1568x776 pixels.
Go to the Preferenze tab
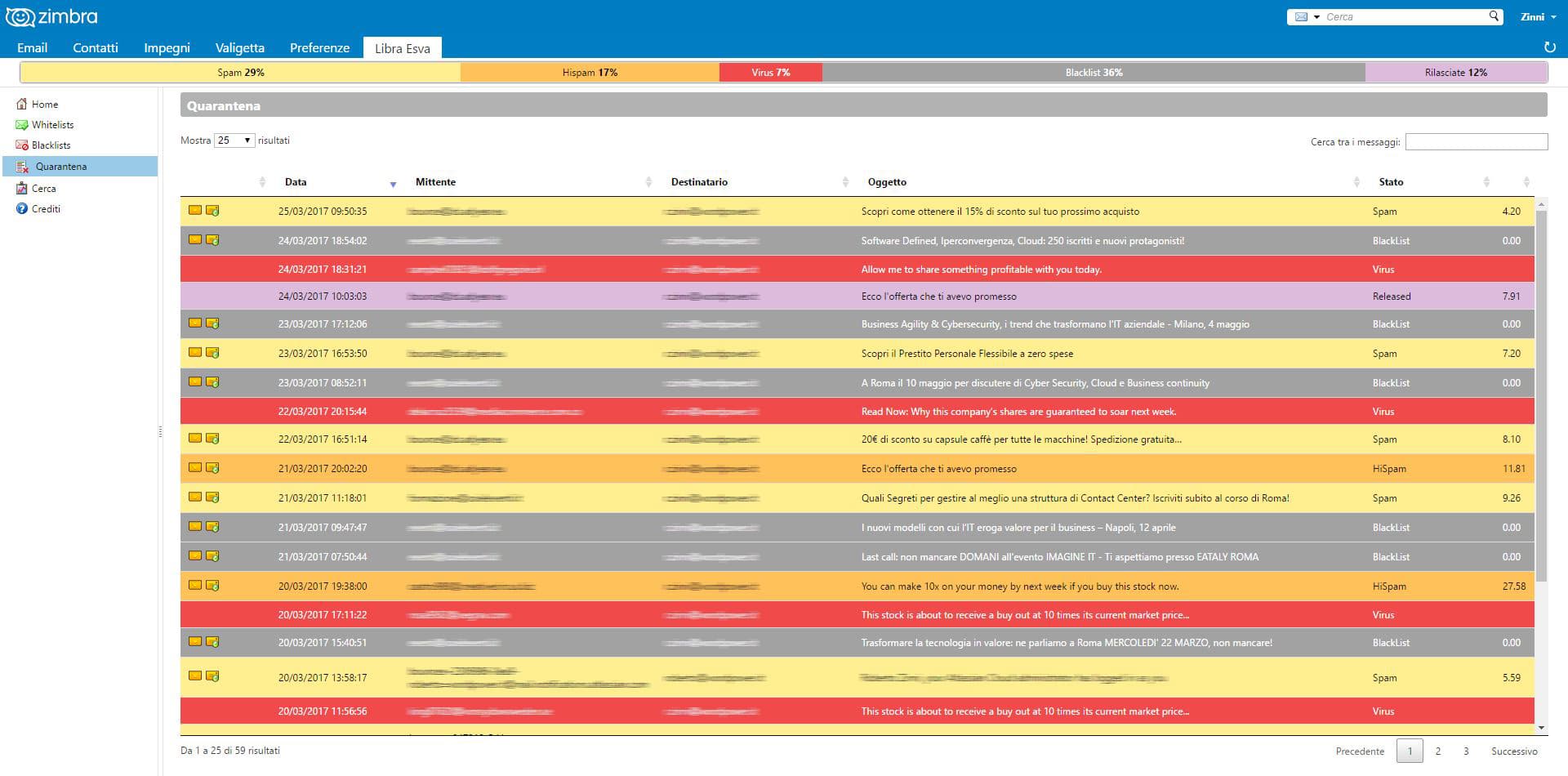[x=319, y=47]
